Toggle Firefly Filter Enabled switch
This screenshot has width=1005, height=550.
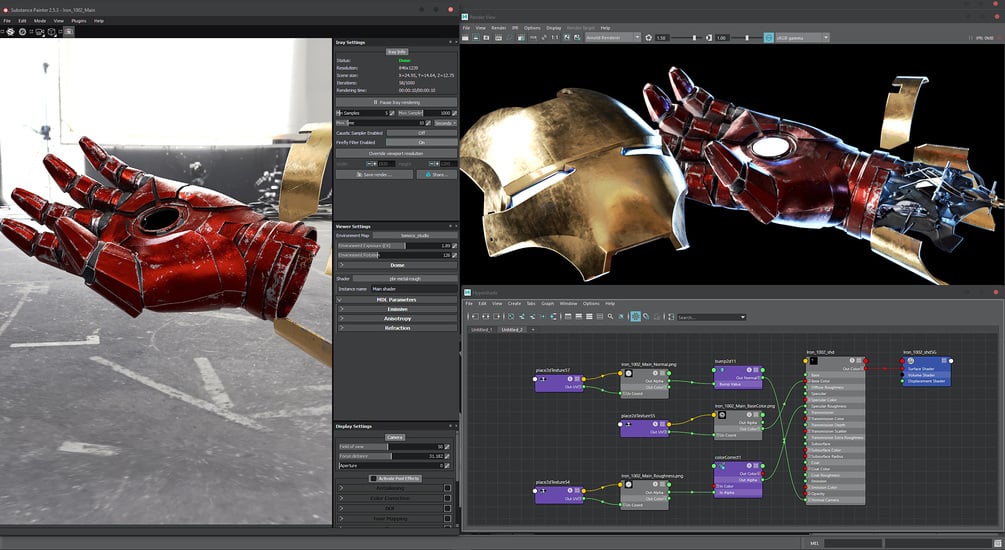click(422, 142)
